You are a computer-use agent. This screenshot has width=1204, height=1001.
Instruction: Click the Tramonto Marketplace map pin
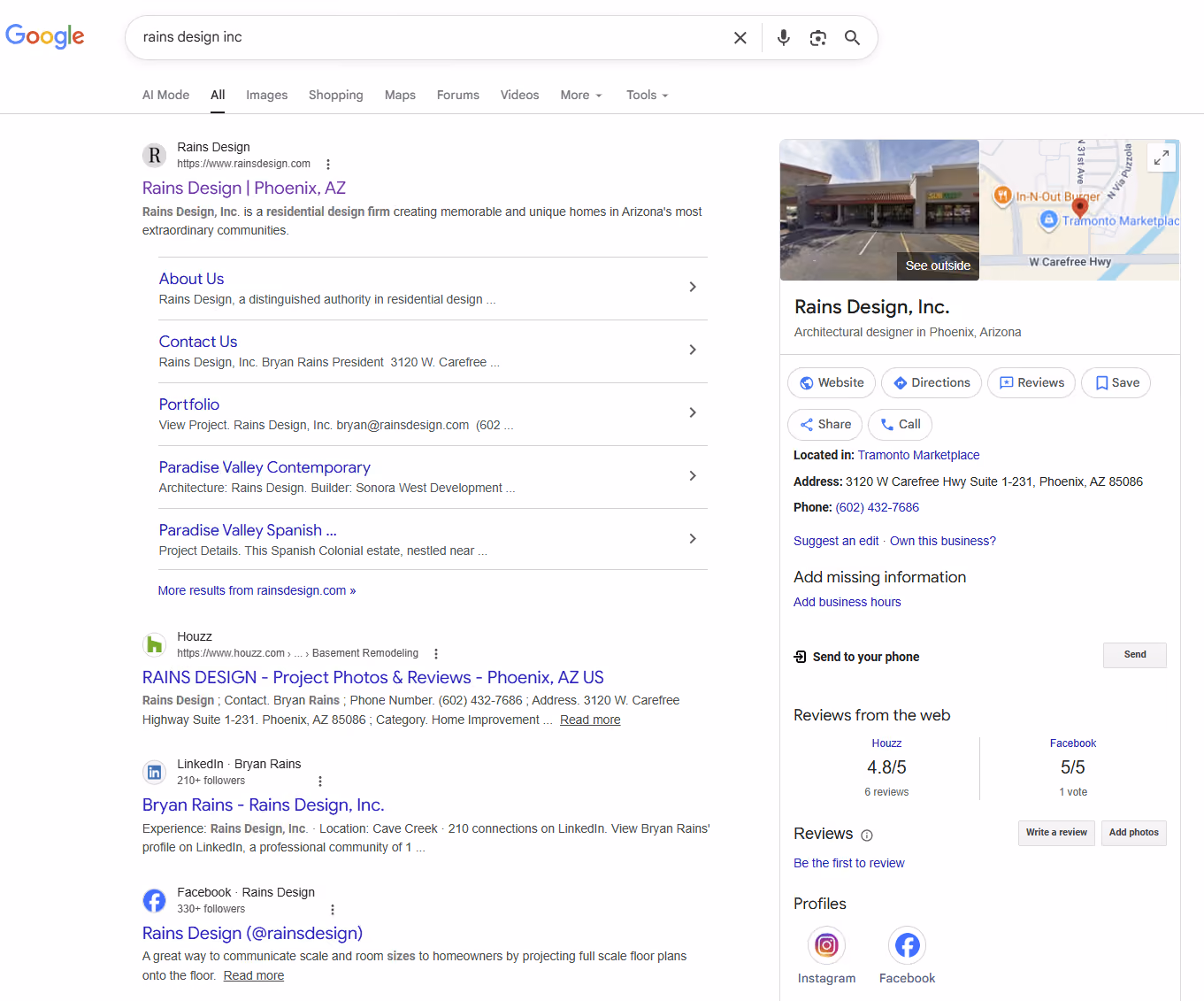1048,219
